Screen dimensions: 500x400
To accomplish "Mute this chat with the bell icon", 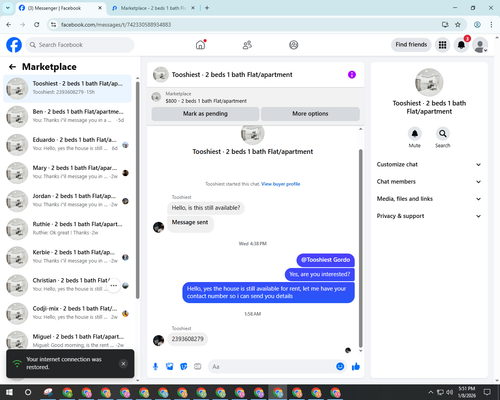I will coord(415,134).
